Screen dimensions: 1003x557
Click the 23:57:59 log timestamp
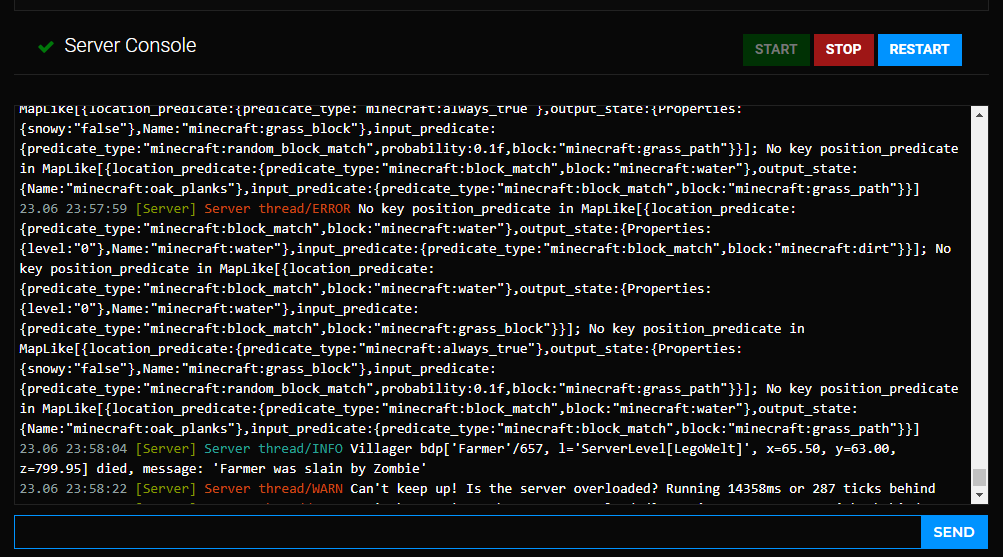pos(73,209)
